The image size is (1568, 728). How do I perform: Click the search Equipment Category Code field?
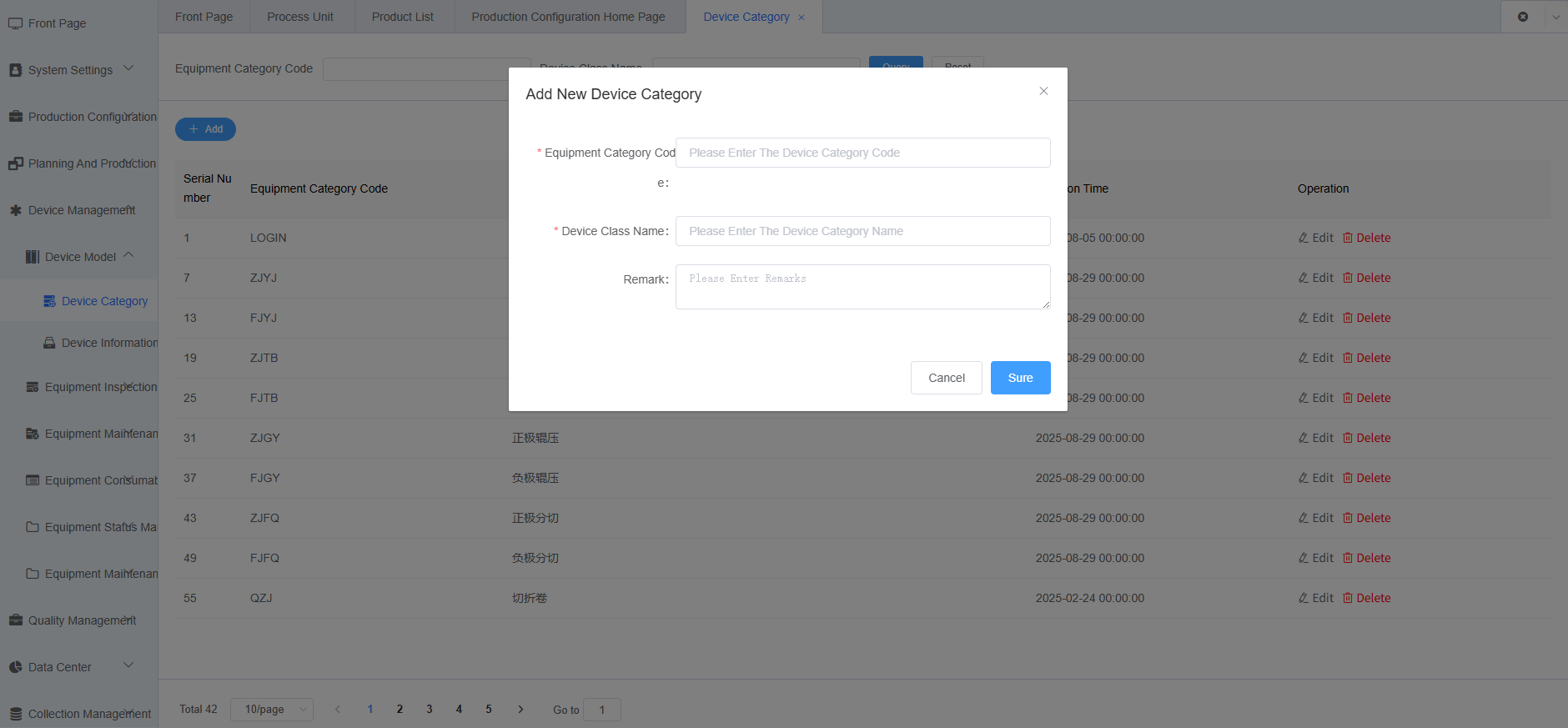(x=426, y=69)
